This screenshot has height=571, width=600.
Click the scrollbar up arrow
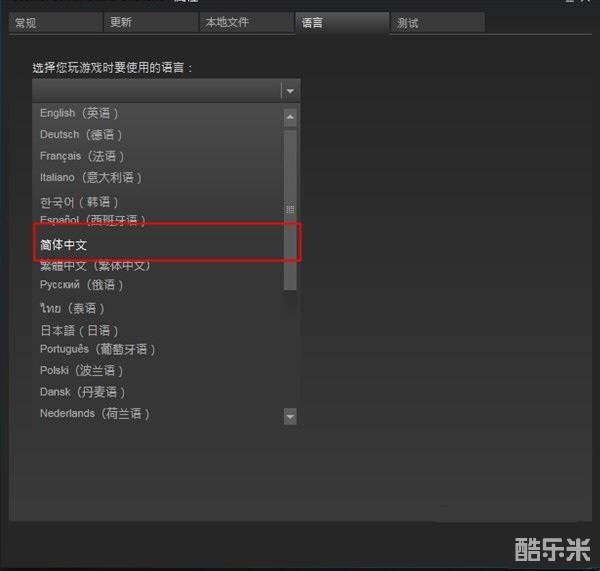click(x=290, y=117)
